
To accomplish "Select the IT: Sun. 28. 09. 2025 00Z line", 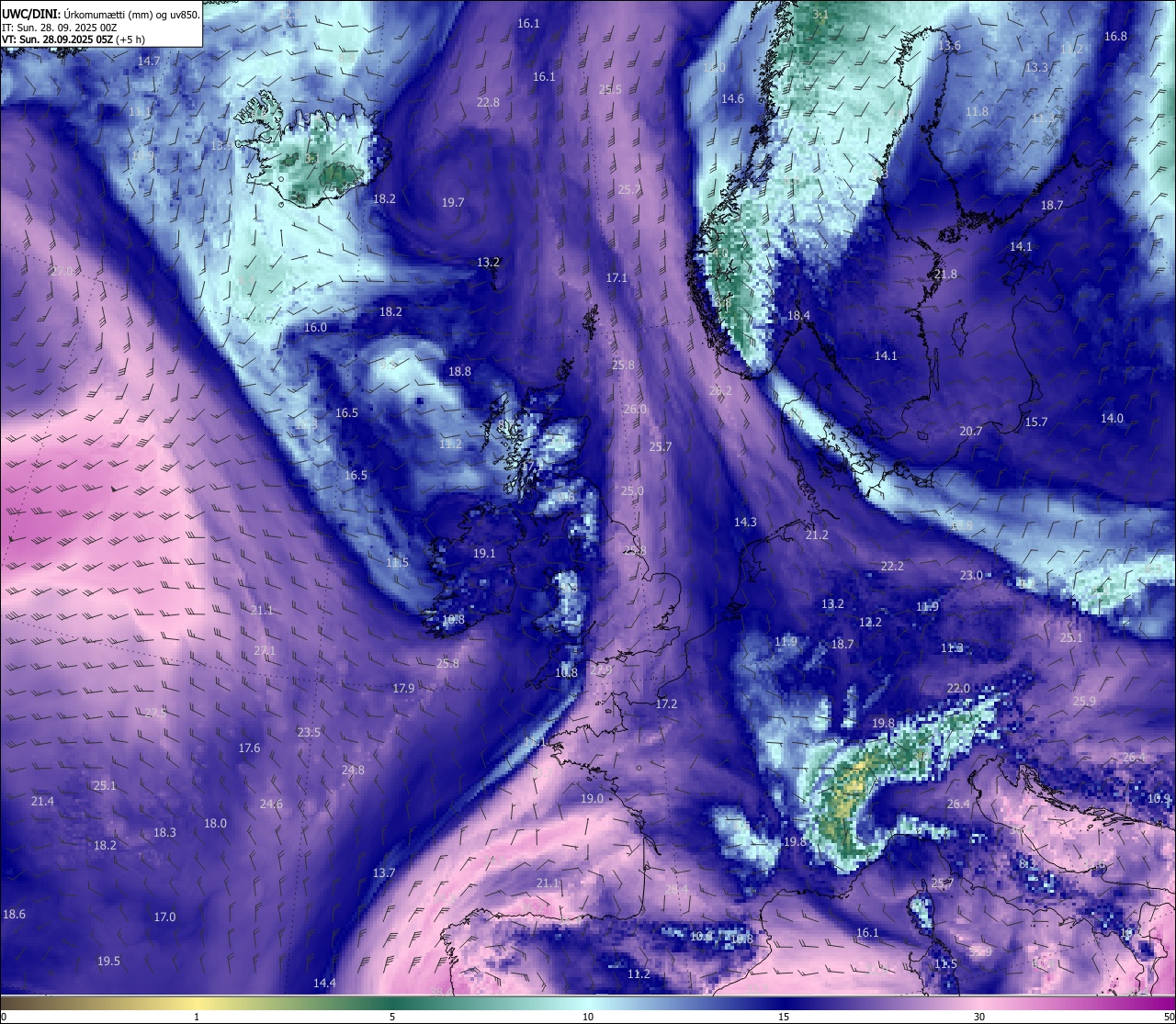I will click(59, 28).
